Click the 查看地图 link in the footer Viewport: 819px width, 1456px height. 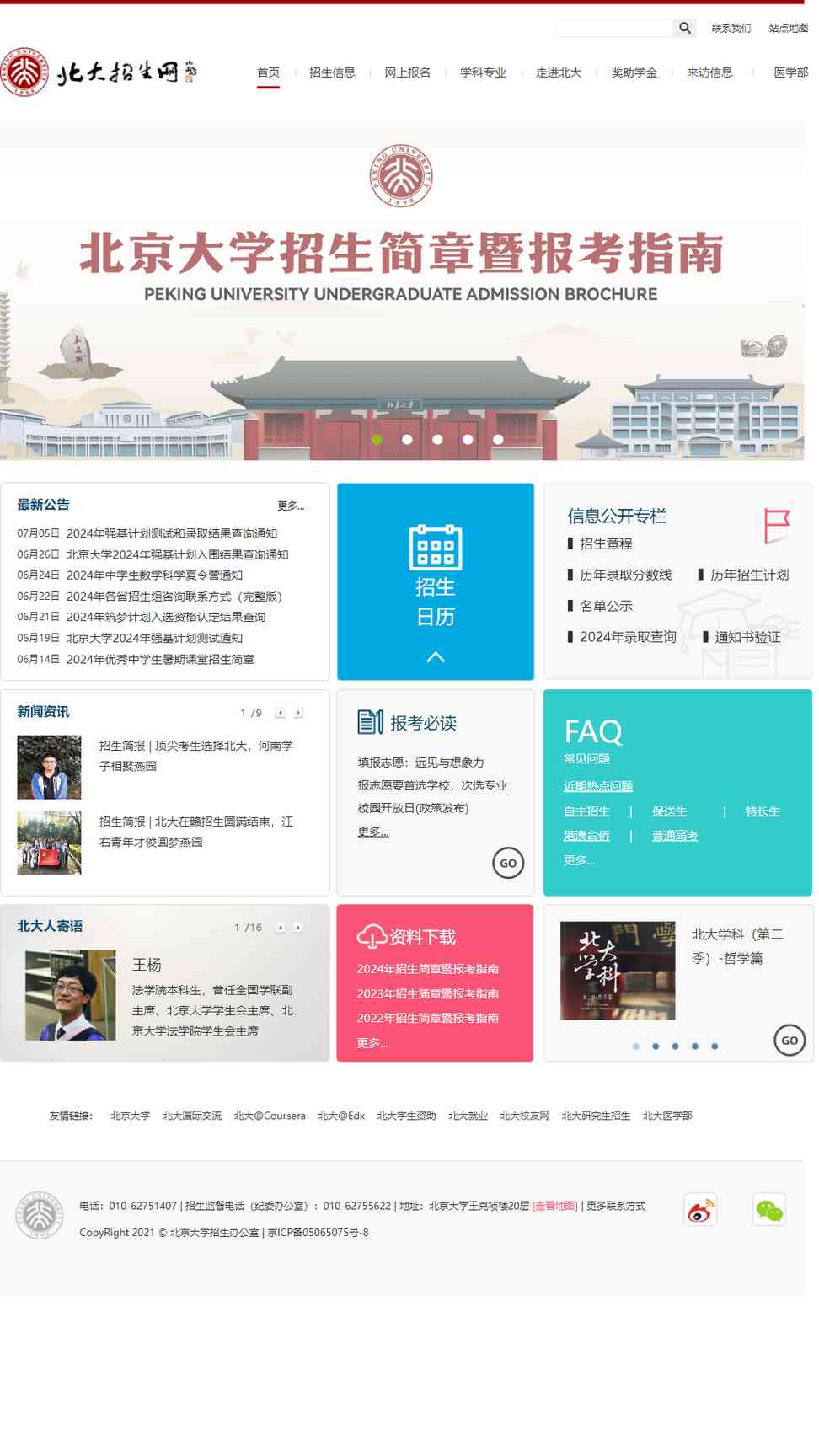(554, 1206)
